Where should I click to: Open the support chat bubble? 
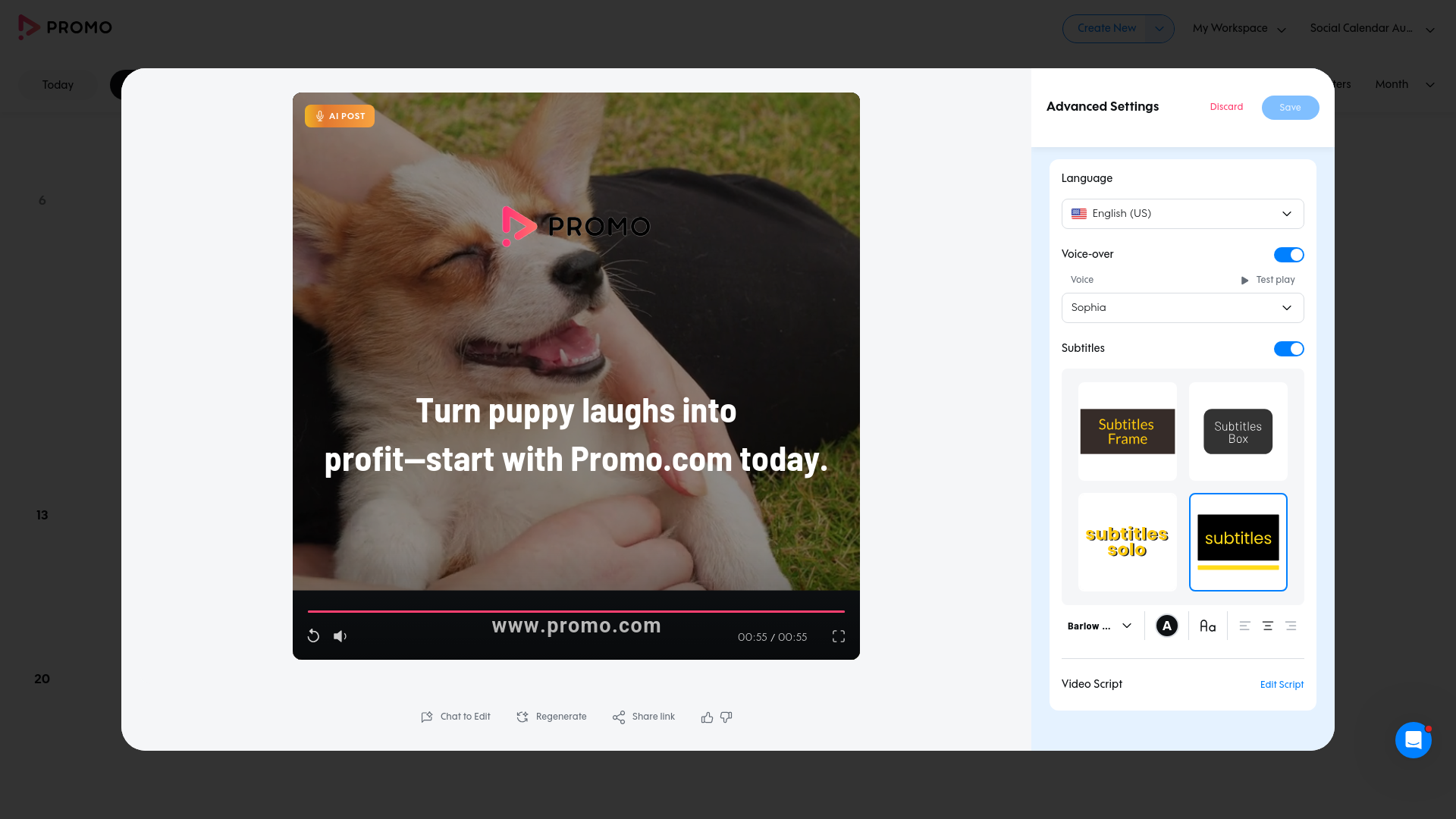click(x=1414, y=739)
